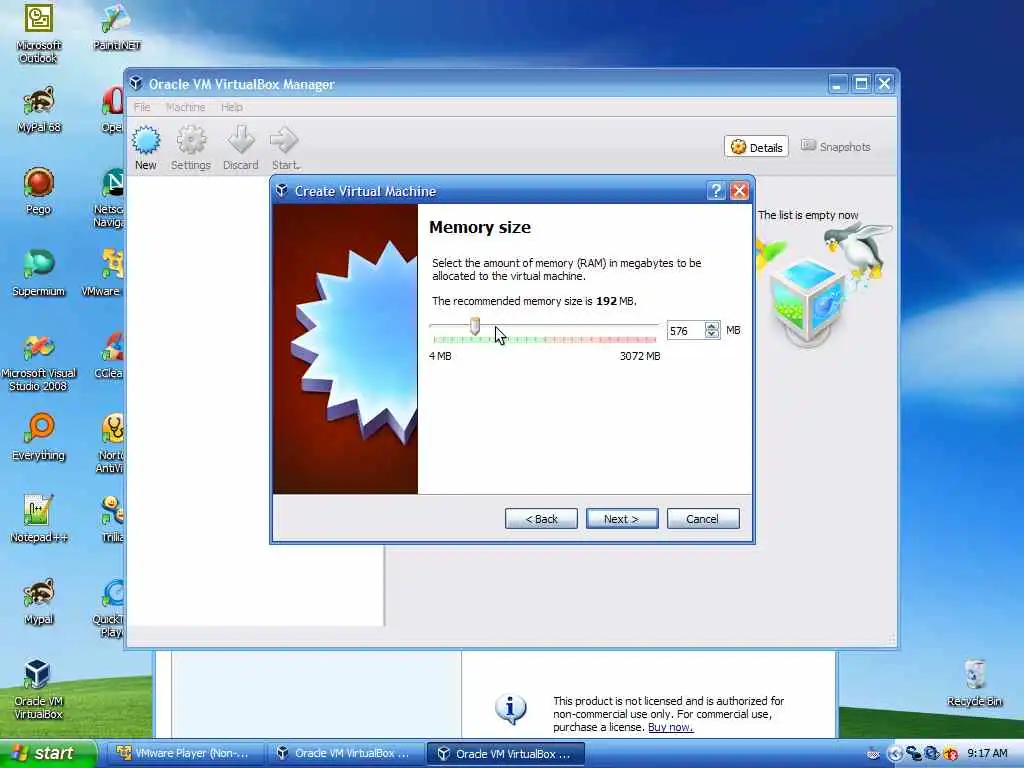Select Microsoft Visual Studio 2008 desktop icon
The image size is (1024, 768).
(39, 362)
